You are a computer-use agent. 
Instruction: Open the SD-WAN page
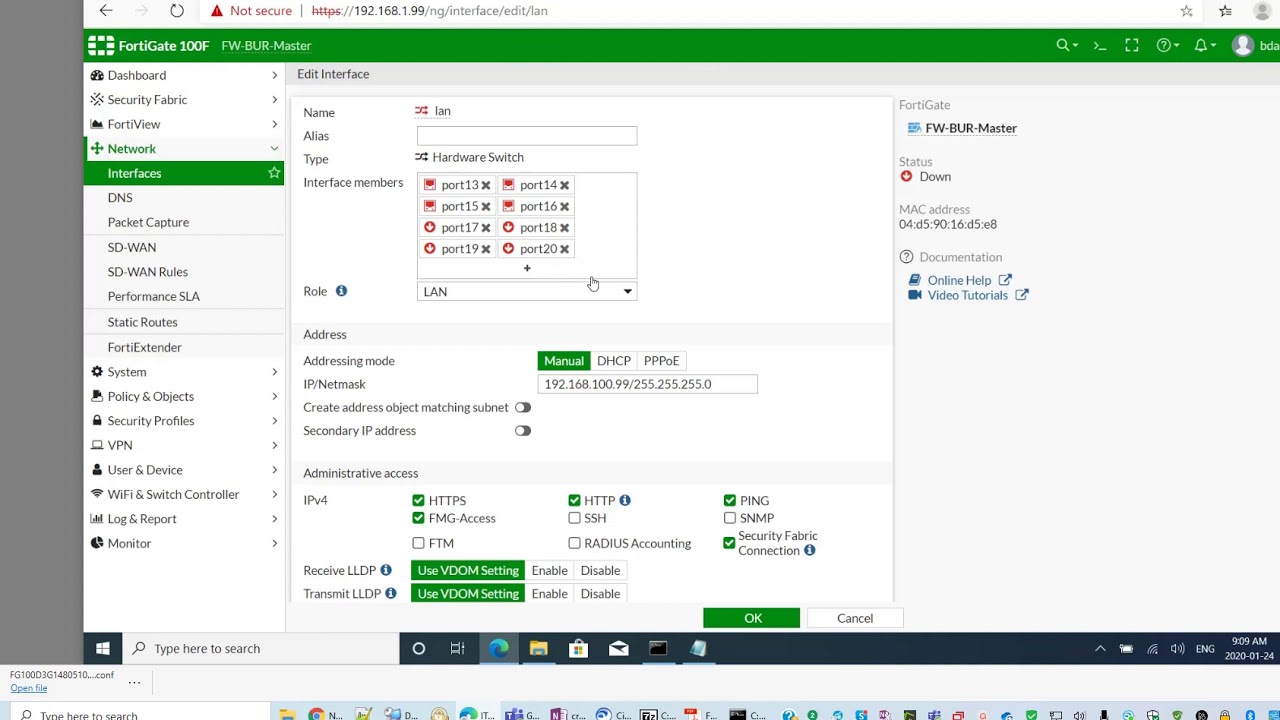pyautogui.click(x=132, y=247)
